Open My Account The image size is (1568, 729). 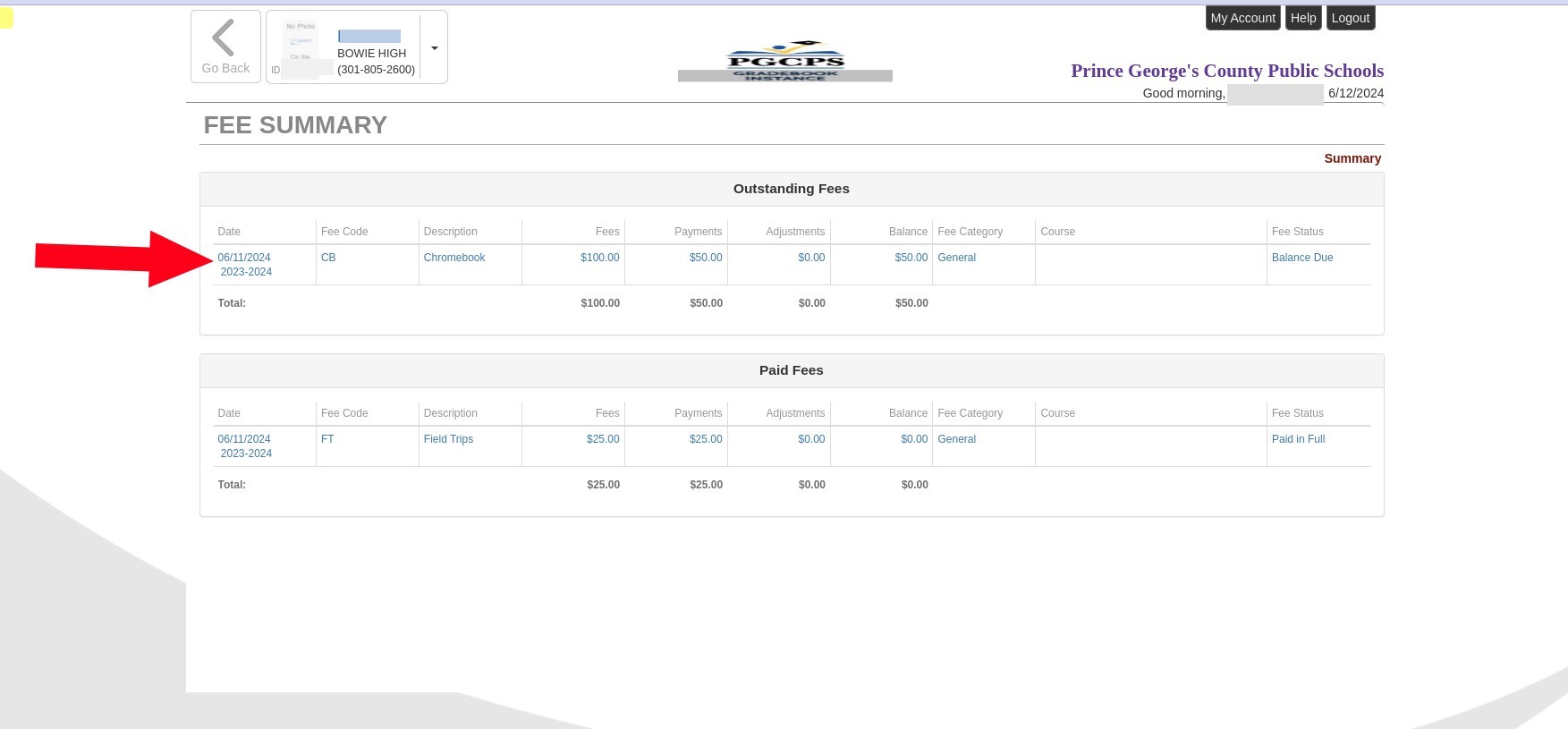point(1242,18)
